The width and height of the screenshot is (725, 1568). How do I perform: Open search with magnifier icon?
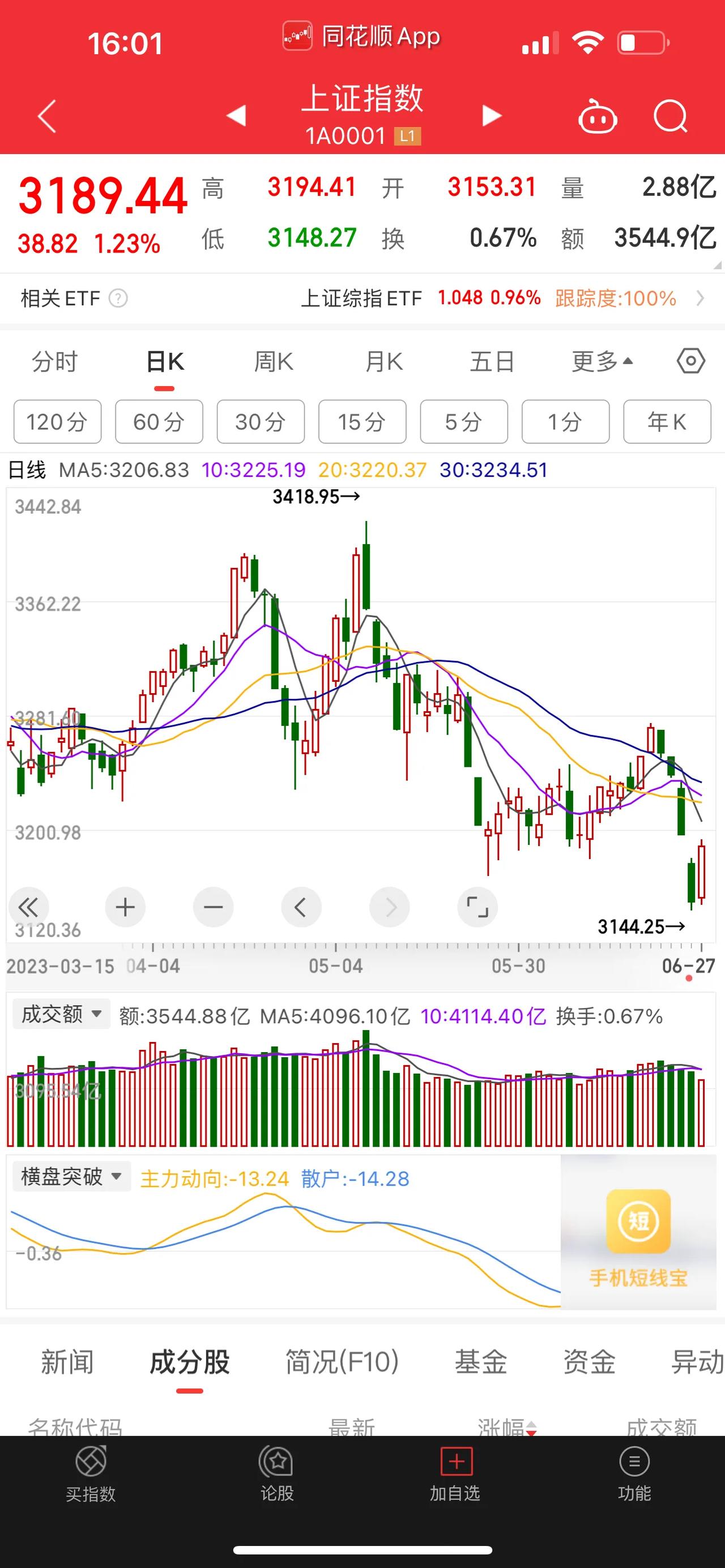point(670,115)
